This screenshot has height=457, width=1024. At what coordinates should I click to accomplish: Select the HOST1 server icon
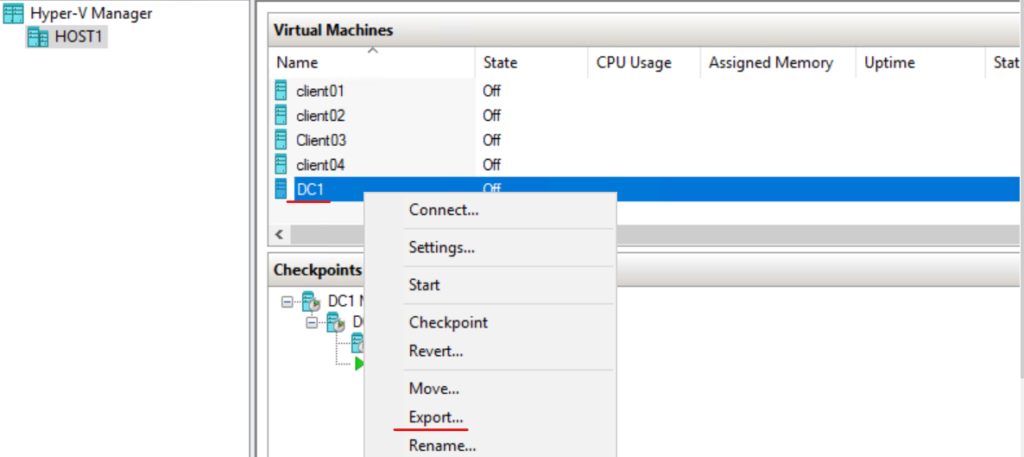coord(38,37)
